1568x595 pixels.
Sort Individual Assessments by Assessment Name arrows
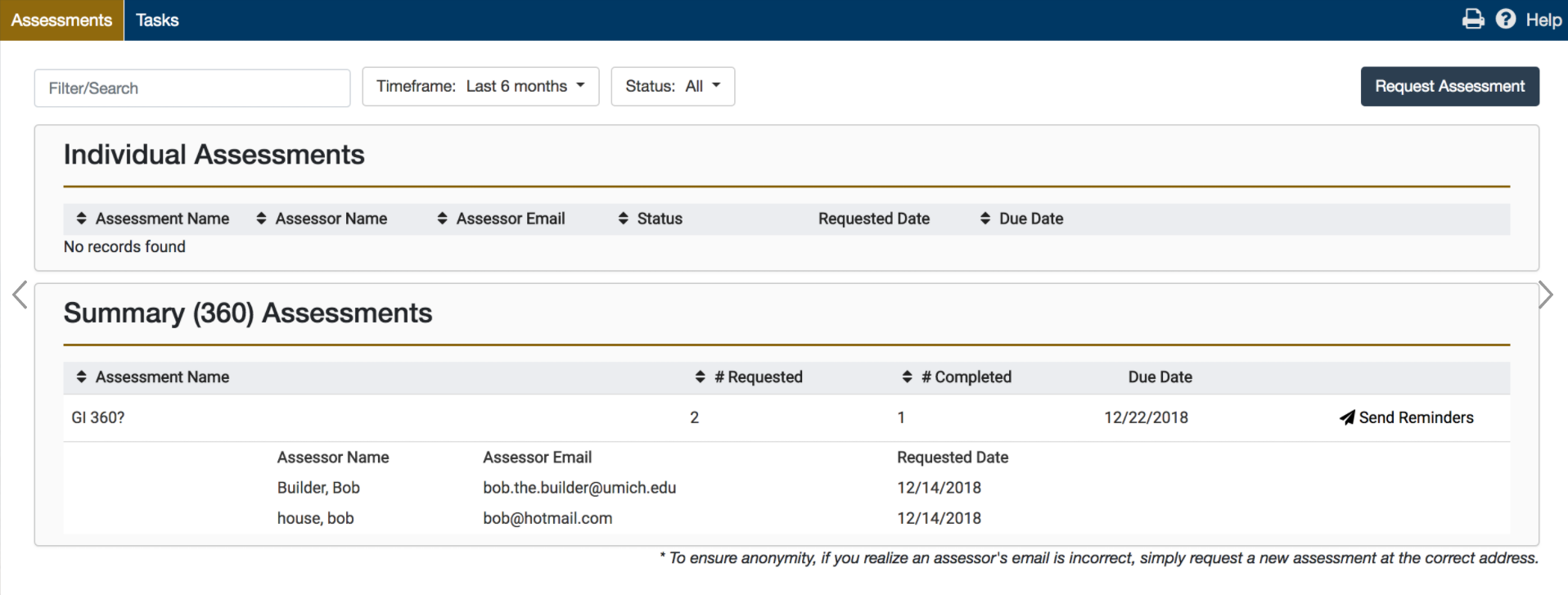[81, 219]
